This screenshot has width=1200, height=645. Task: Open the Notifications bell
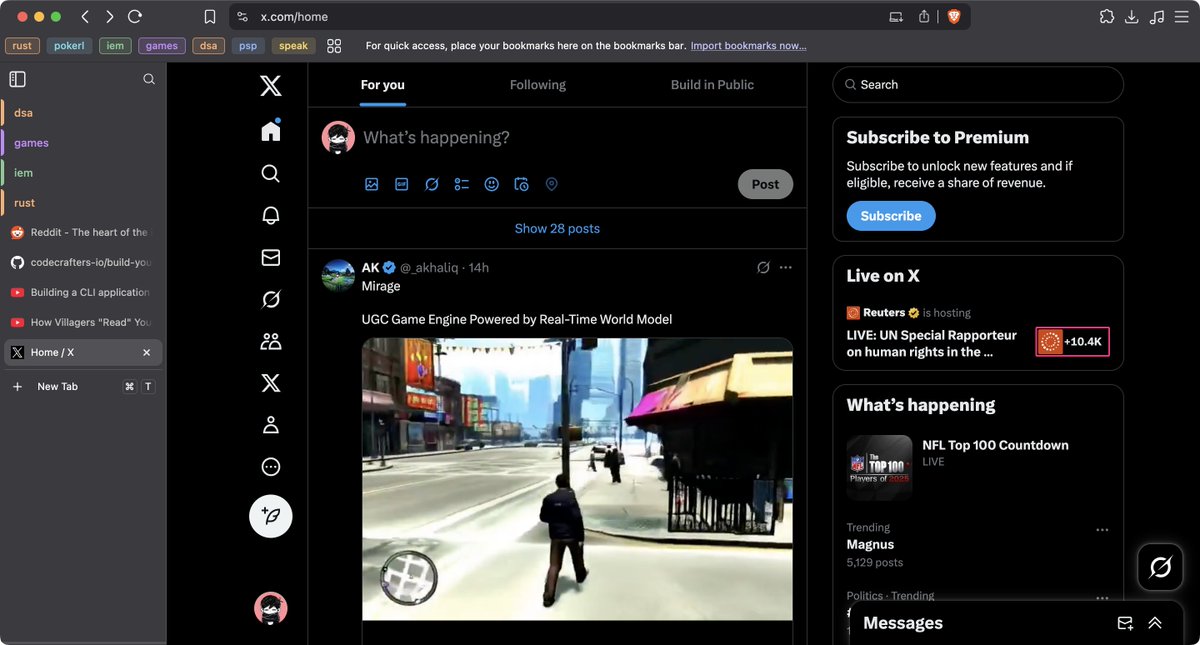pos(270,215)
